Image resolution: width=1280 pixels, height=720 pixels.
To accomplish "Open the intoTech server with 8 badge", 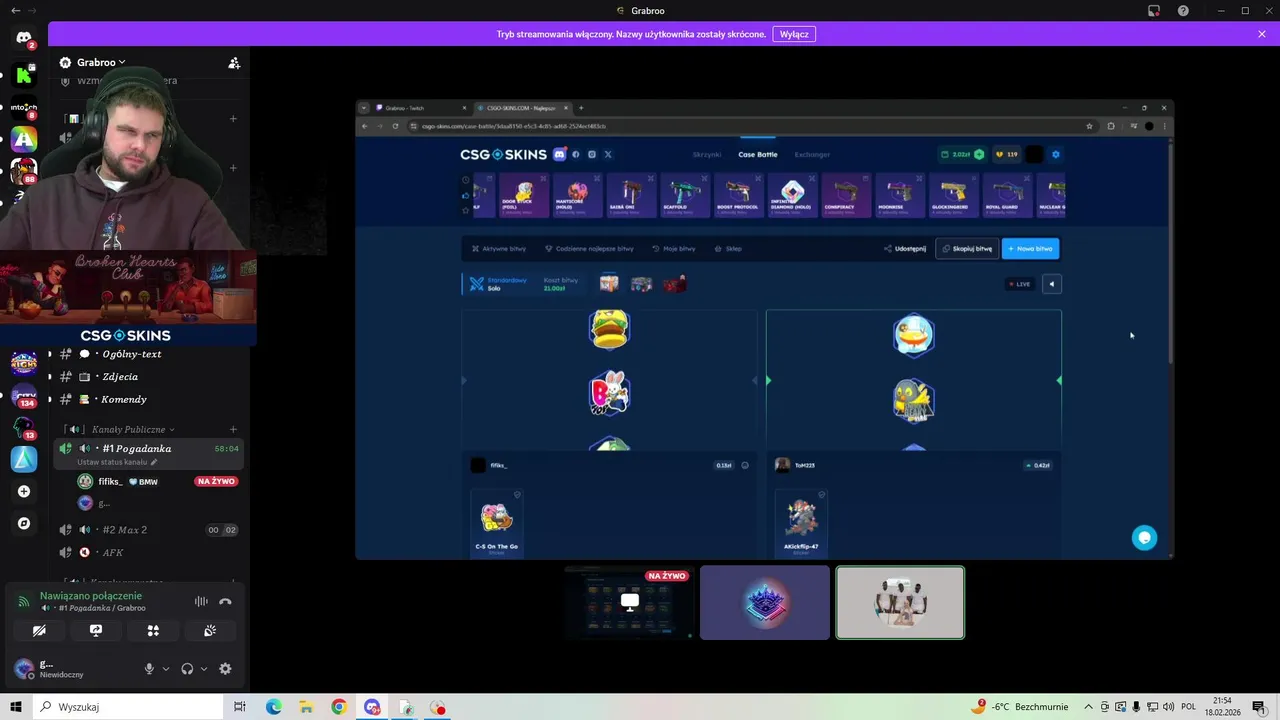I will point(24,107).
